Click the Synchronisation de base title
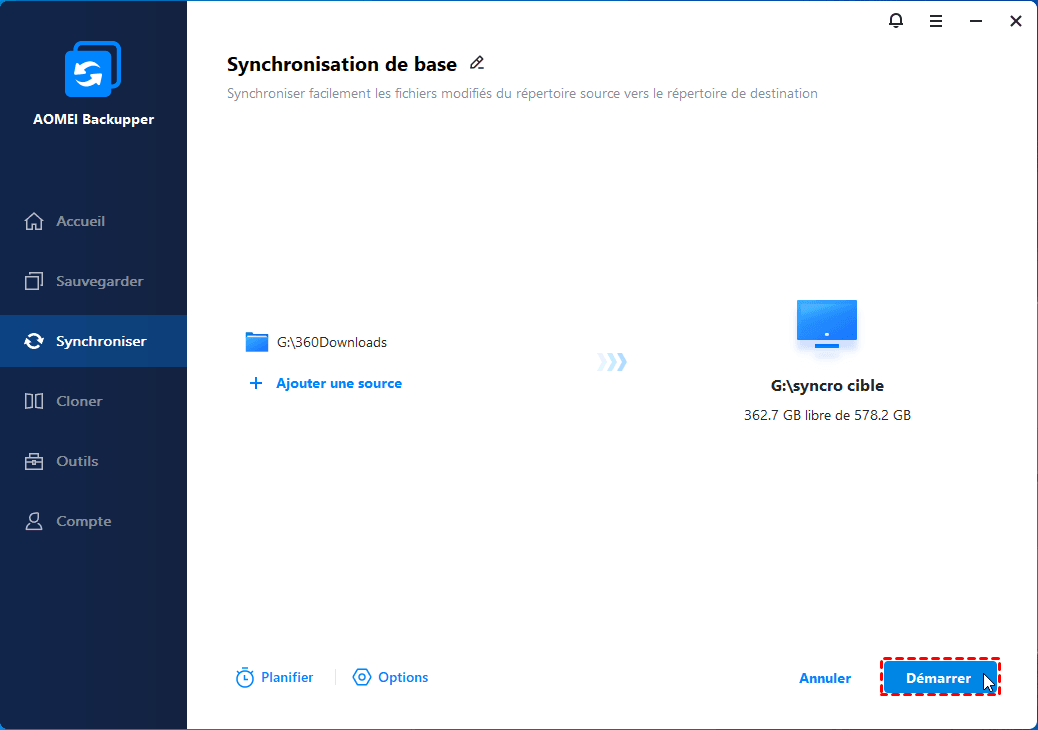The height and width of the screenshot is (730, 1038). [x=342, y=64]
